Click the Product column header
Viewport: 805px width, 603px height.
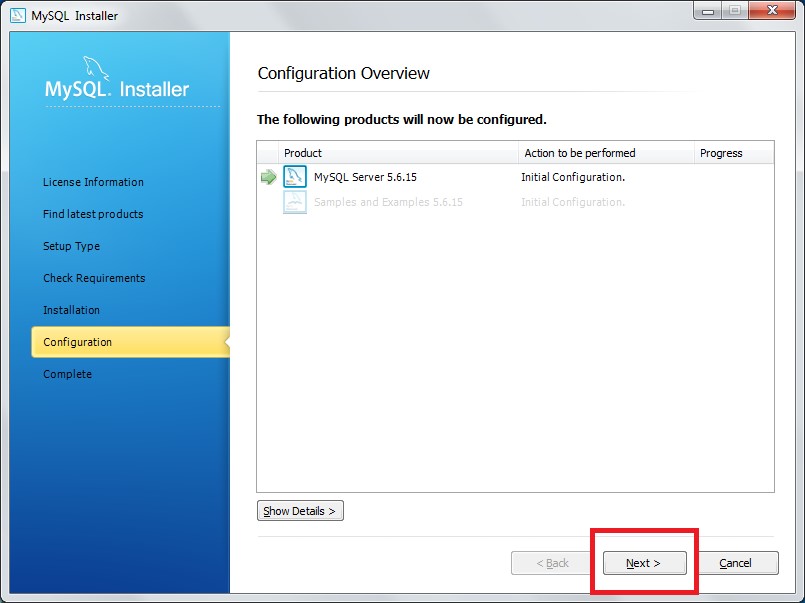click(398, 153)
